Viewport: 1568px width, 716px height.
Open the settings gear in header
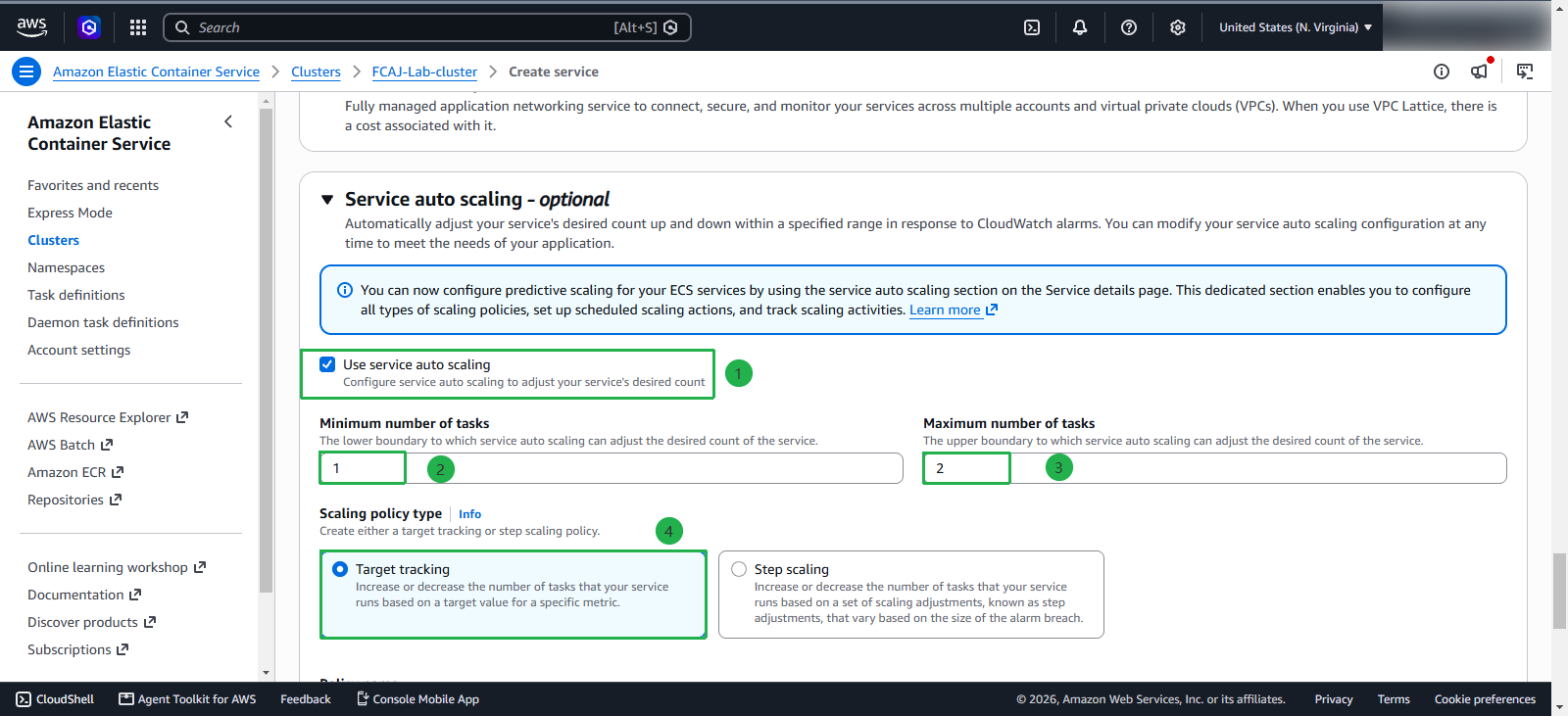(1178, 27)
